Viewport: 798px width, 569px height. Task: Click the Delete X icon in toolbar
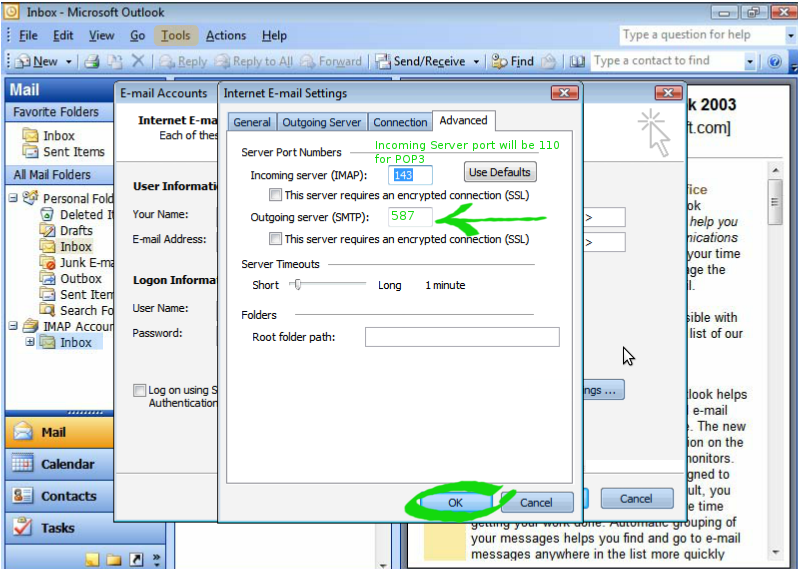click(x=137, y=62)
